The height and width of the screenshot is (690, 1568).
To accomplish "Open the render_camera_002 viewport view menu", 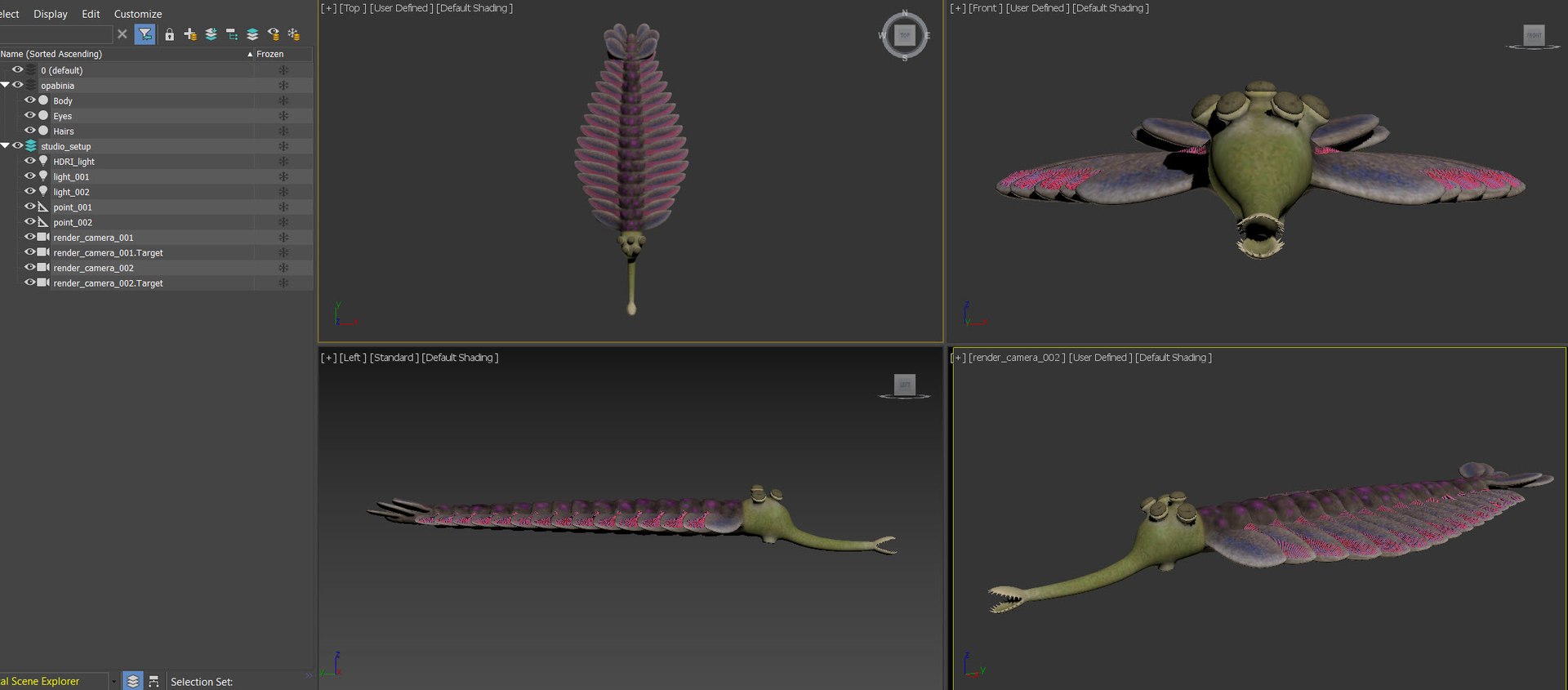I will (x=1017, y=358).
